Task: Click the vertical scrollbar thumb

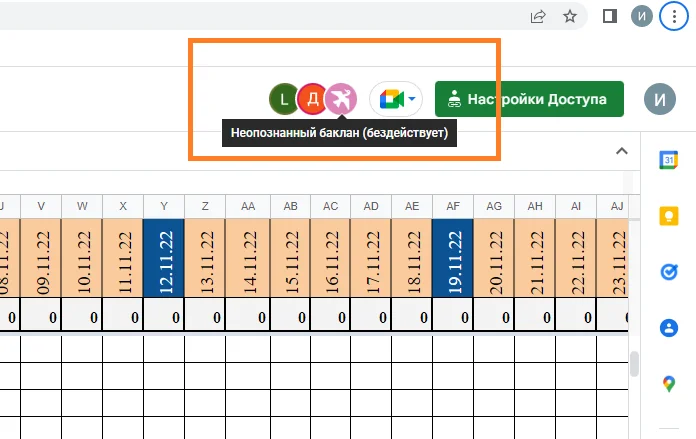Action: tap(634, 363)
